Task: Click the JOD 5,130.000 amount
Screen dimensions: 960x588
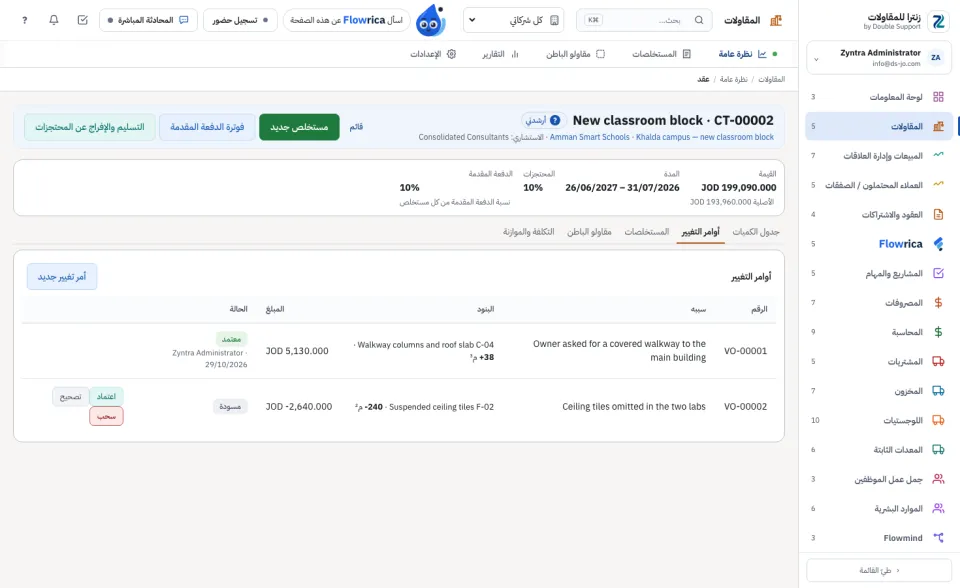Action: pos(297,351)
